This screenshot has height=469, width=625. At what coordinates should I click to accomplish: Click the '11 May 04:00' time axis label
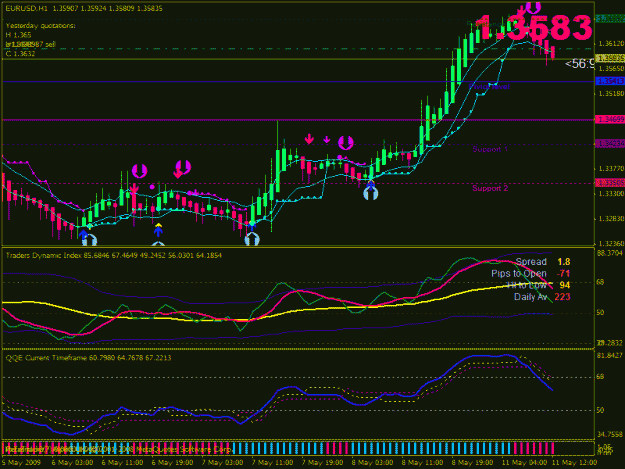point(524,463)
